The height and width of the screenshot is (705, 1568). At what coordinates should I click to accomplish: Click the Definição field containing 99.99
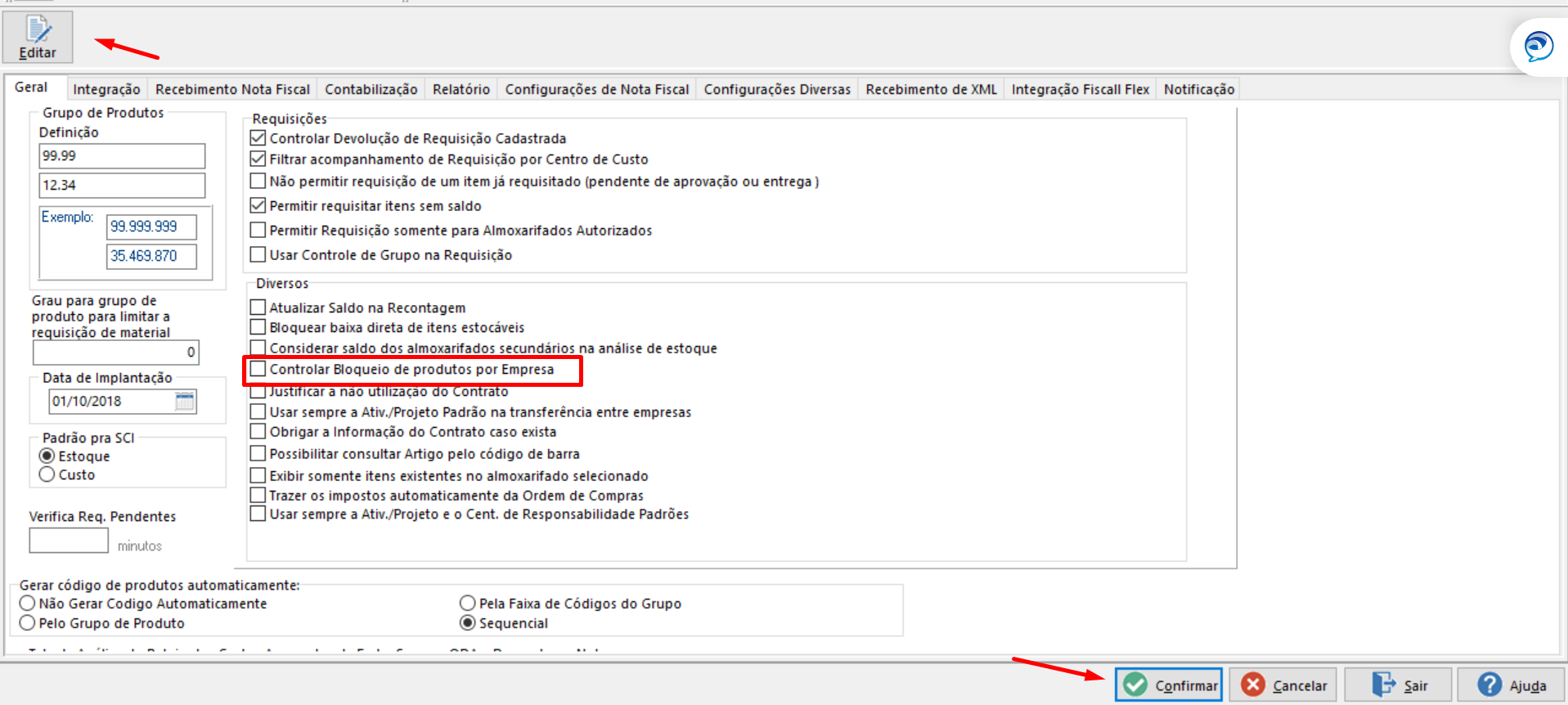click(x=122, y=155)
